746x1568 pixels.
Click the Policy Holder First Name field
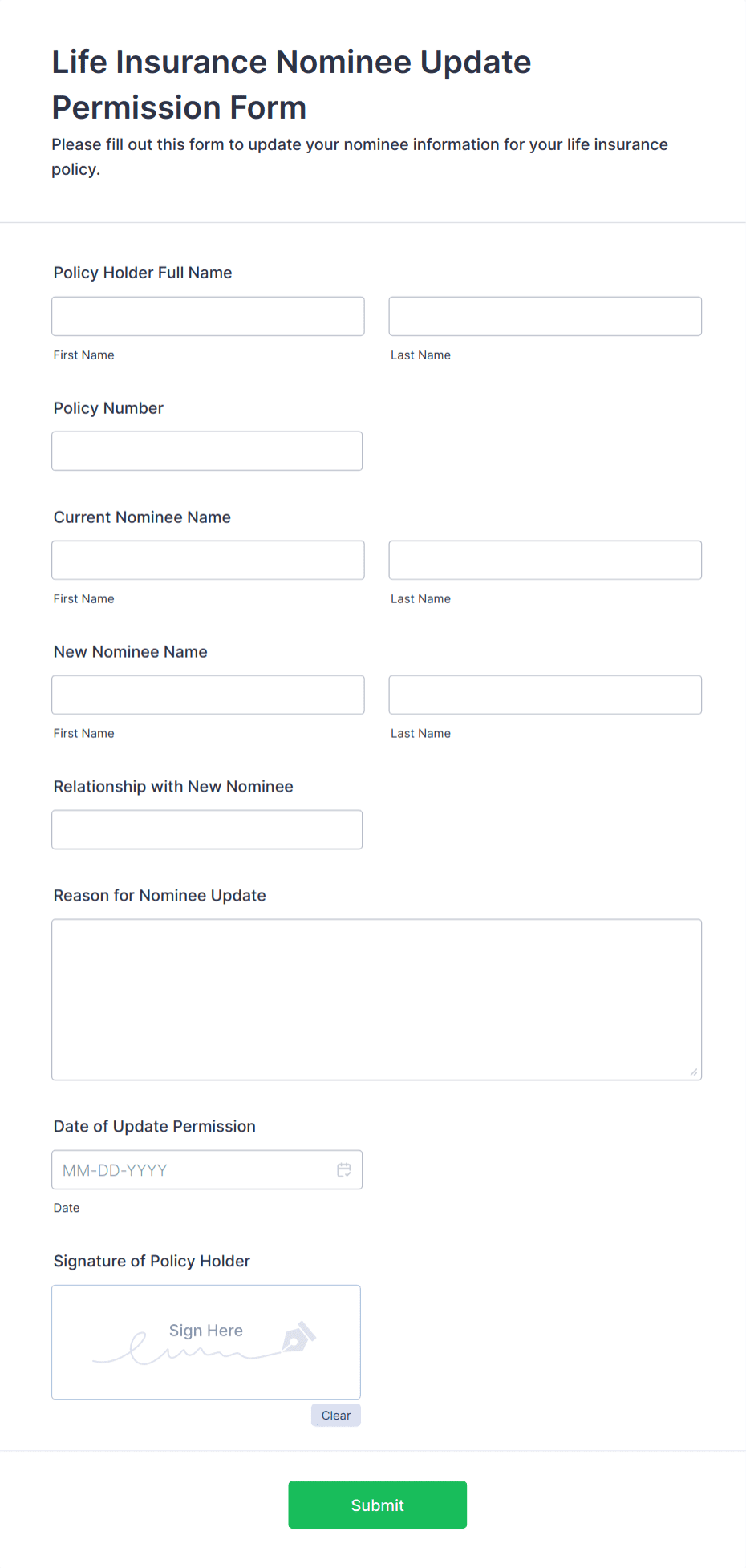207,316
